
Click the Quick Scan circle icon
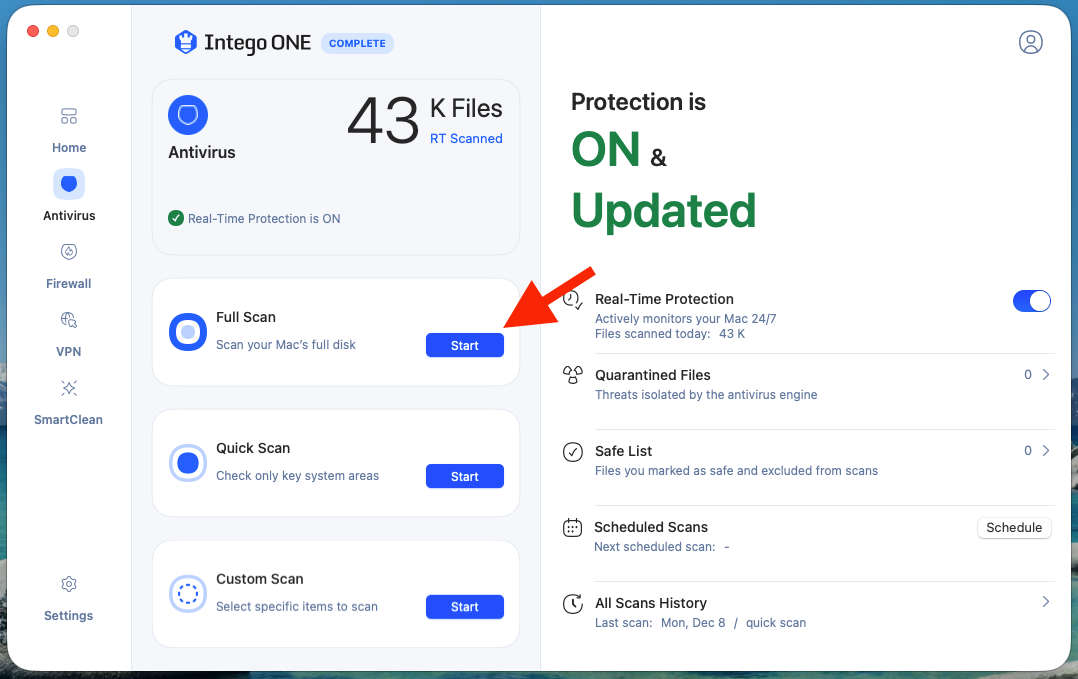(x=188, y=463)
